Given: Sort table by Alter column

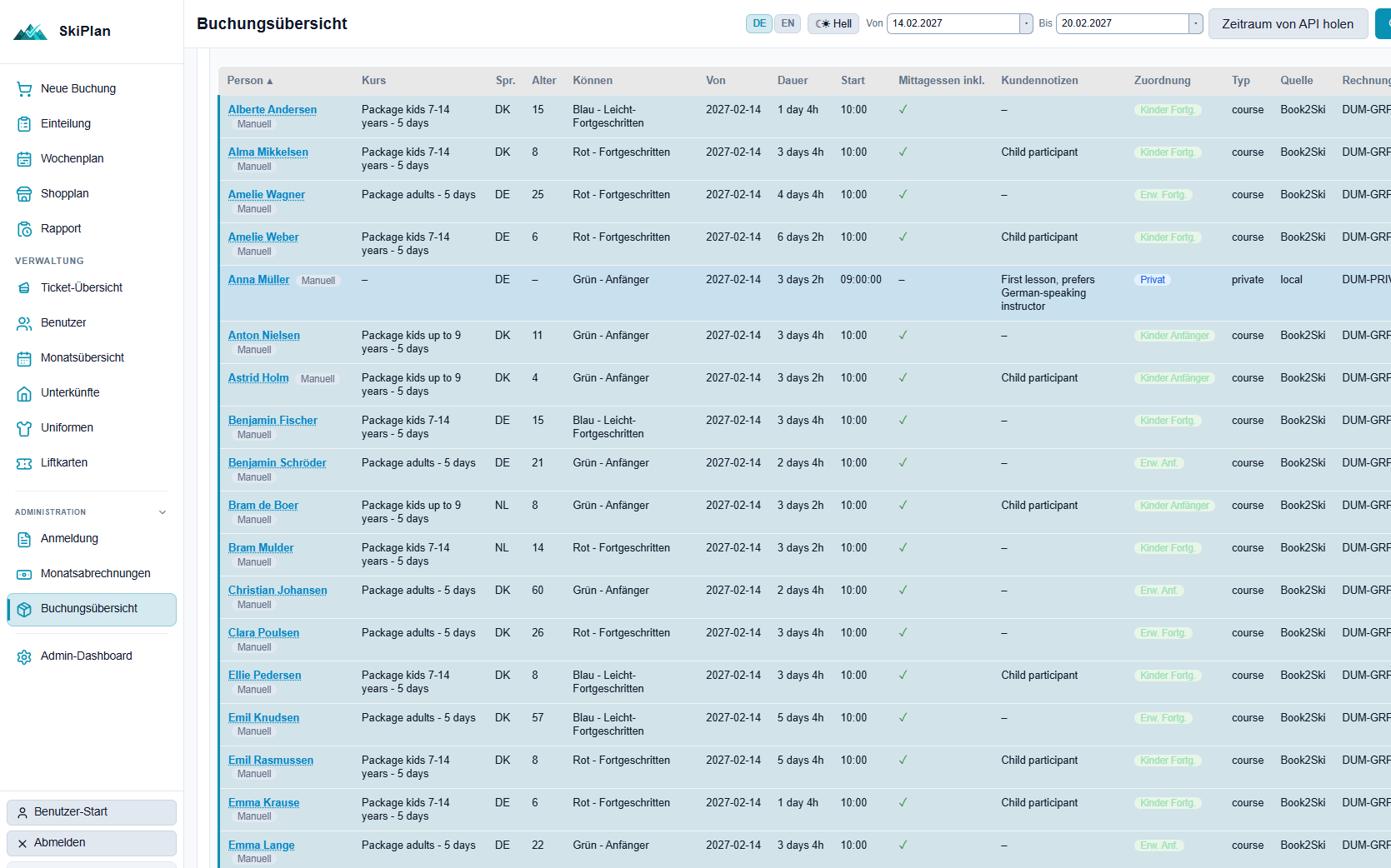Looking at the screenshot, I should pyautogui.click(x=543, y=81).
